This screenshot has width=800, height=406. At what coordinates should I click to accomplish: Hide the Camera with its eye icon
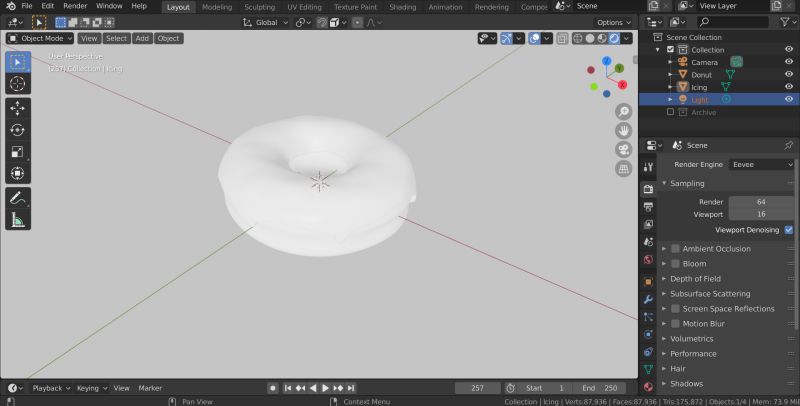[789, 62]
